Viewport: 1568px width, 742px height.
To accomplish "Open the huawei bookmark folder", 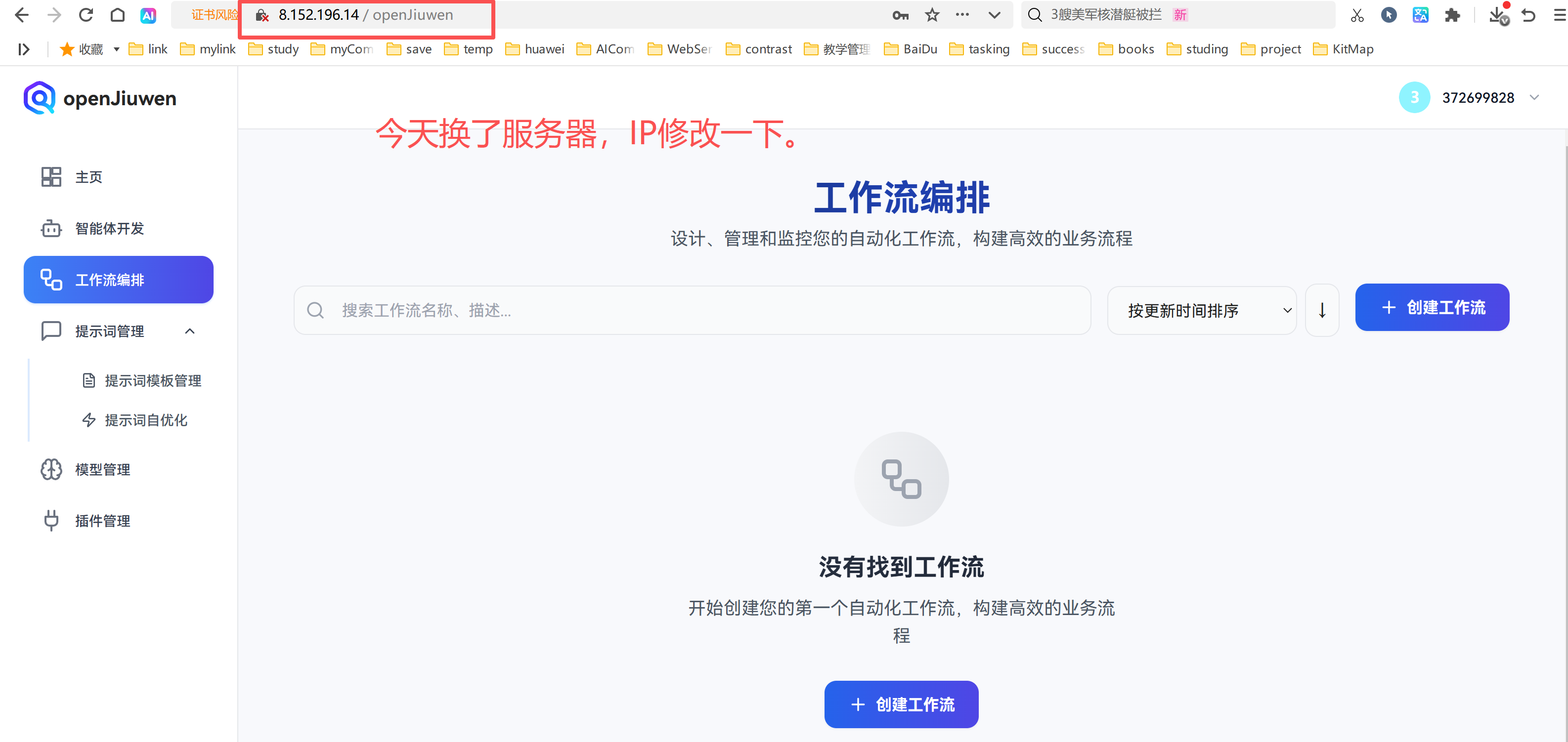I will [535, 49].
